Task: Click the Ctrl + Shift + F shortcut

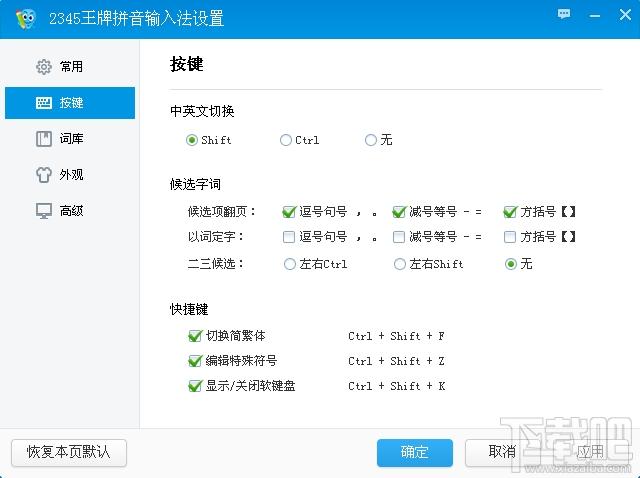Action: (x=396, y=336)
